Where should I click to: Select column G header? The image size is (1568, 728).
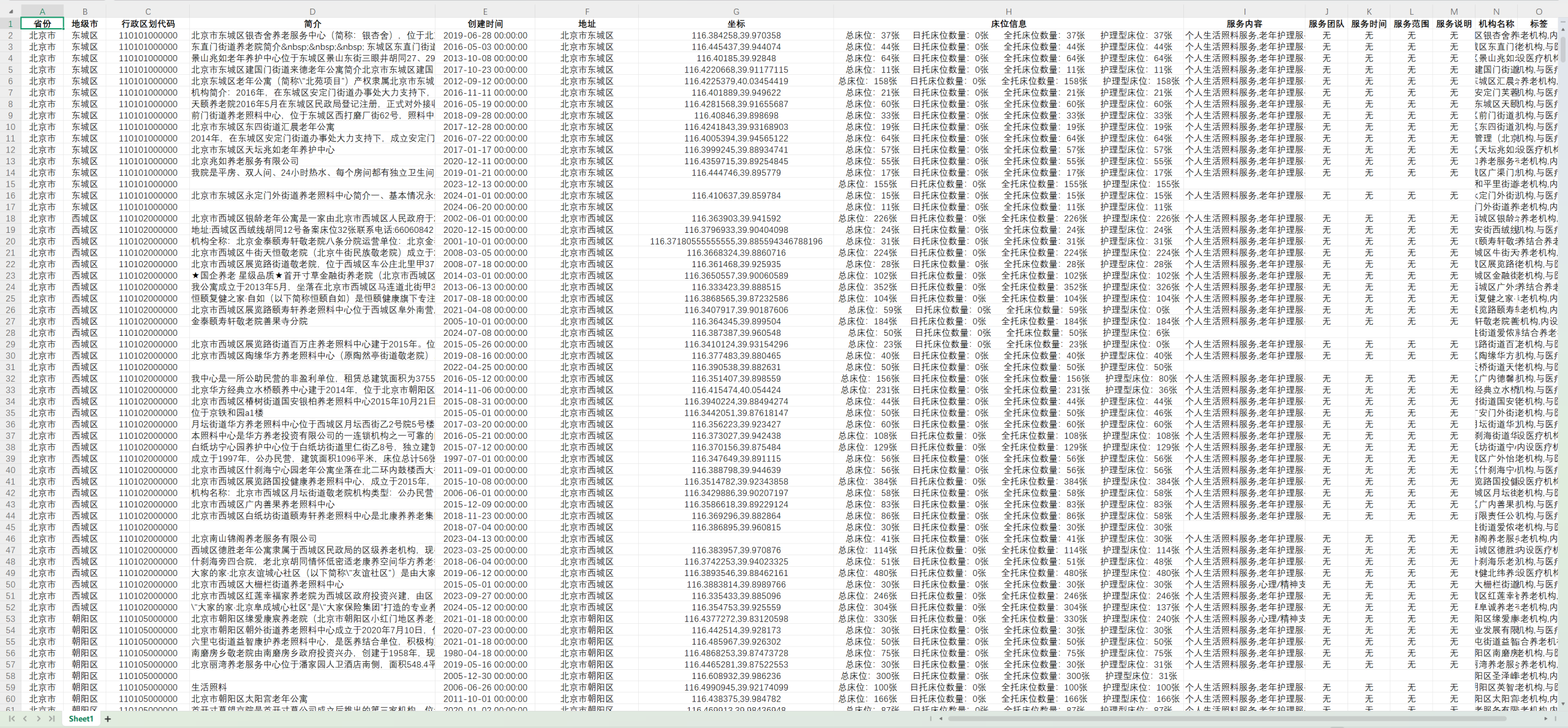(x=736, y=11)
